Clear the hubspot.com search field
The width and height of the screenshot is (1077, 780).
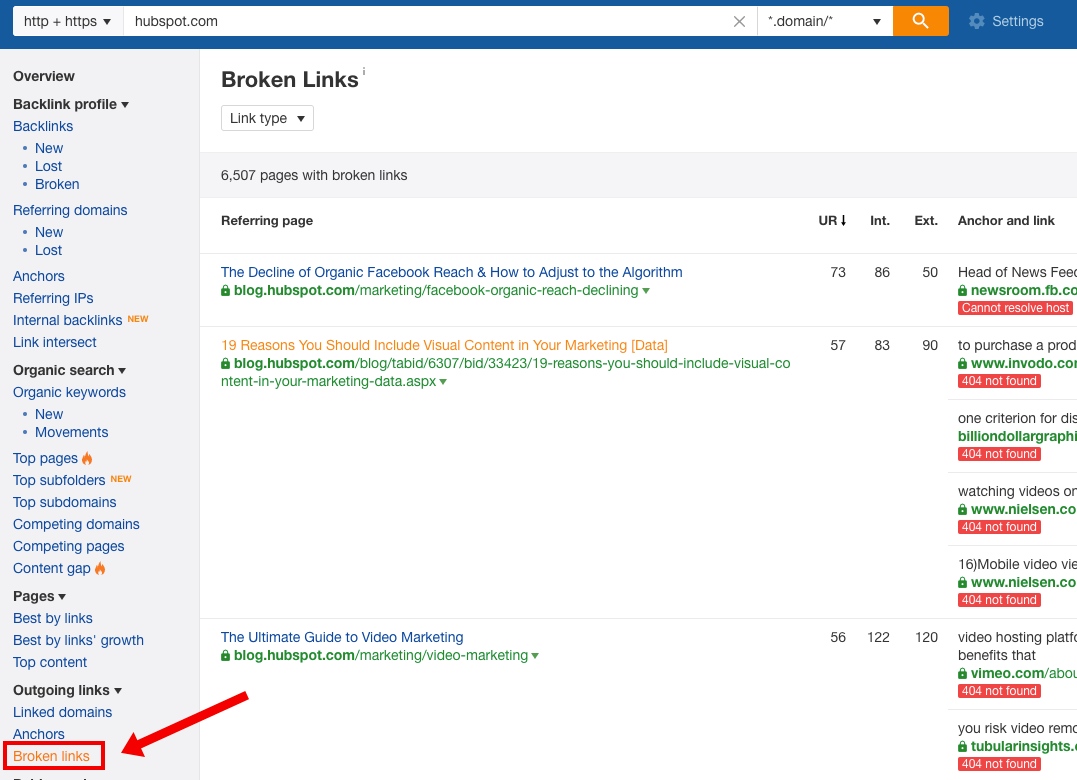739,21
